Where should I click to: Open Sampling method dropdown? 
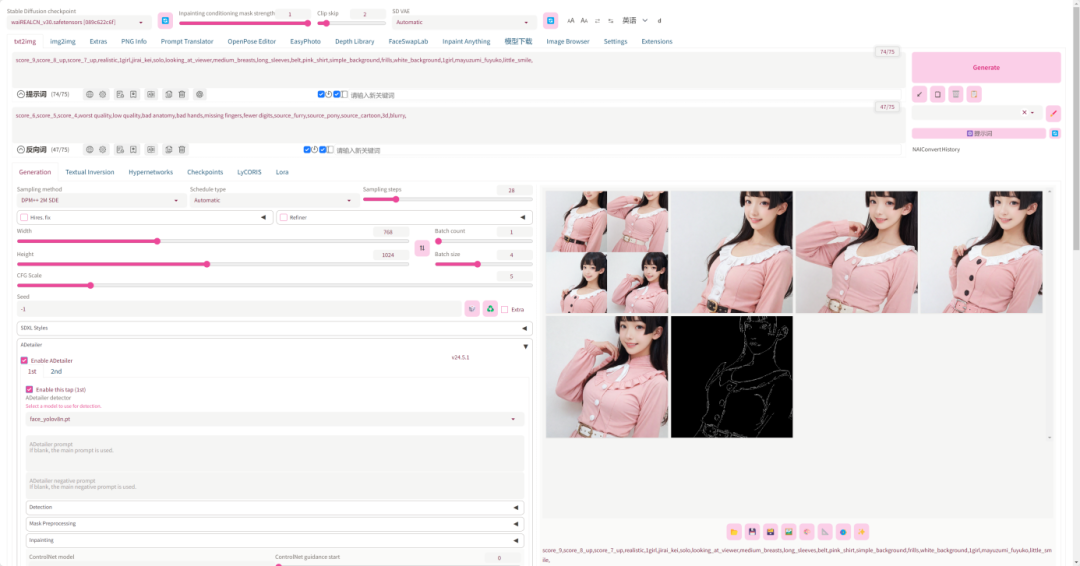pos(100,200)
